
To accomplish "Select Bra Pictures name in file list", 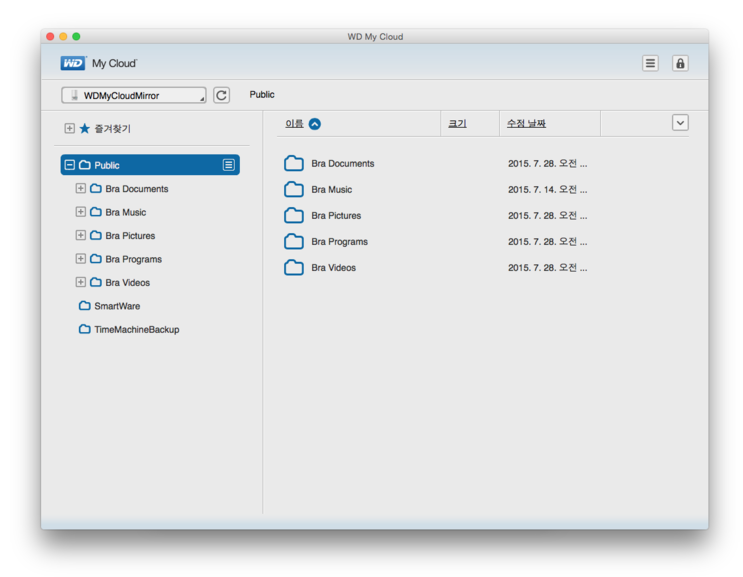I will pyautogui.click(x=336, y=216).
